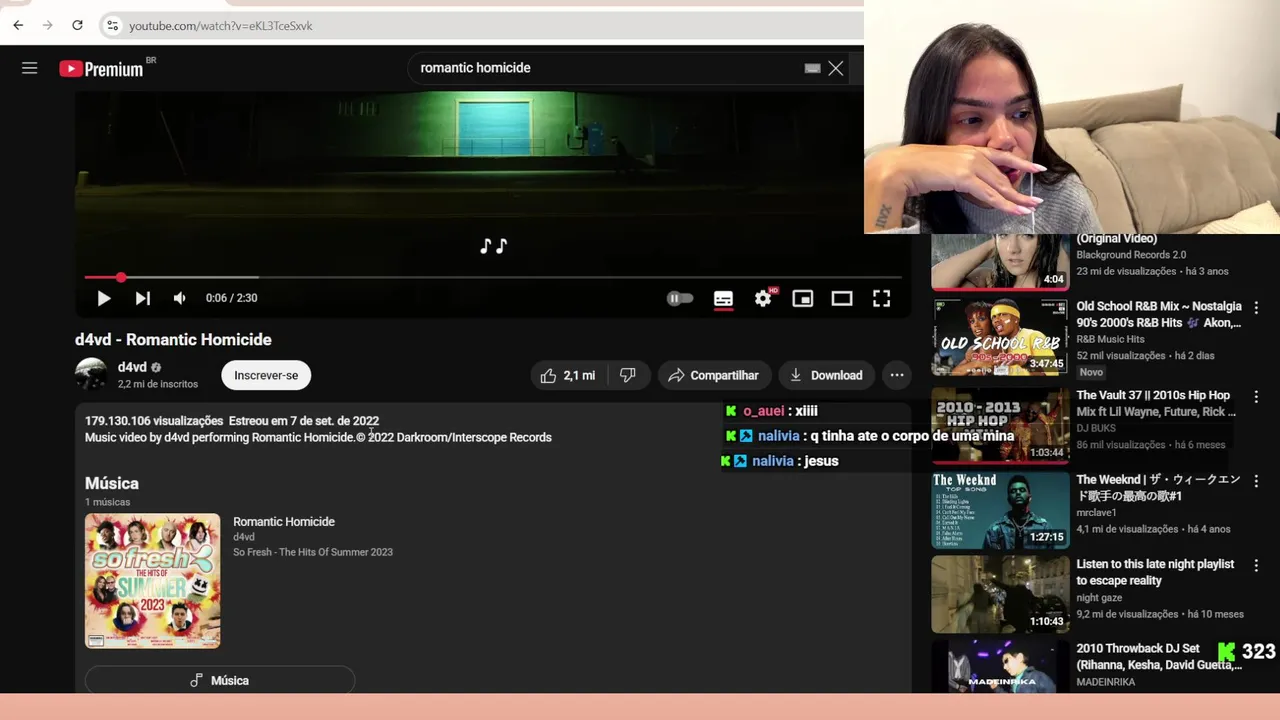
Task: Click the browser forward arrow
Action: click(x=47, y=25)
